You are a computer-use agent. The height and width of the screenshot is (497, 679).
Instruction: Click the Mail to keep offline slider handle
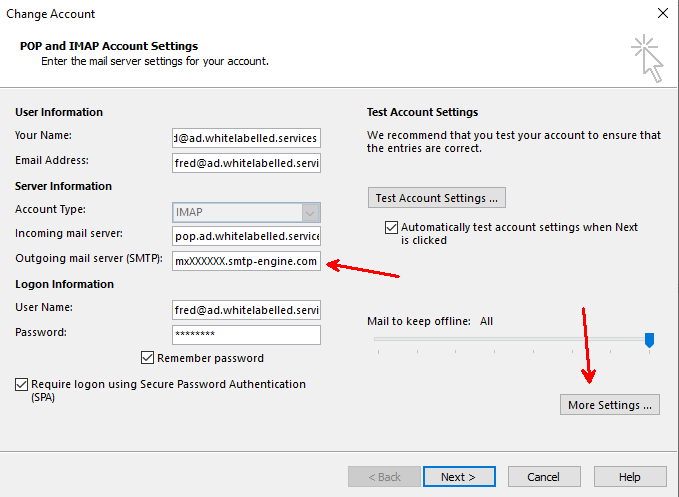pyautogui.click(x=649, y=341)
